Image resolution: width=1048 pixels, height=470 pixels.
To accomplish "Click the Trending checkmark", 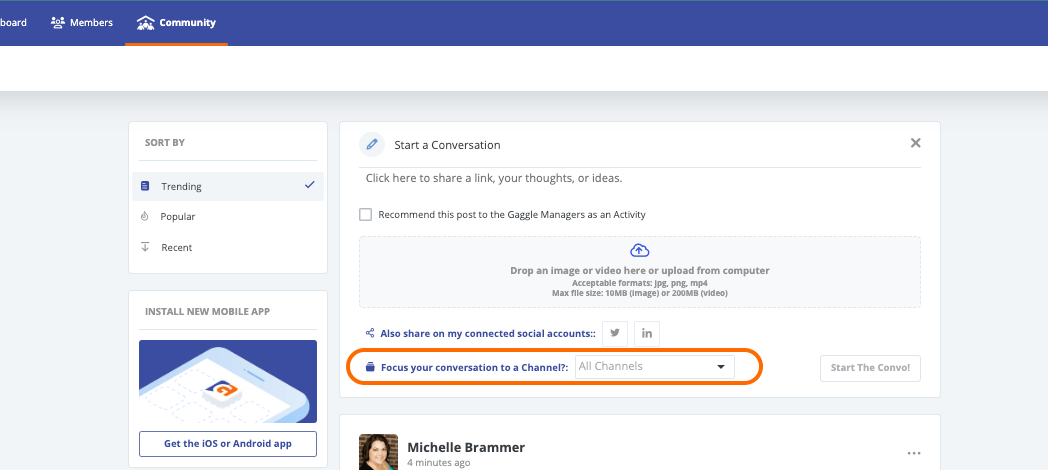I will (x=309, y=185).
